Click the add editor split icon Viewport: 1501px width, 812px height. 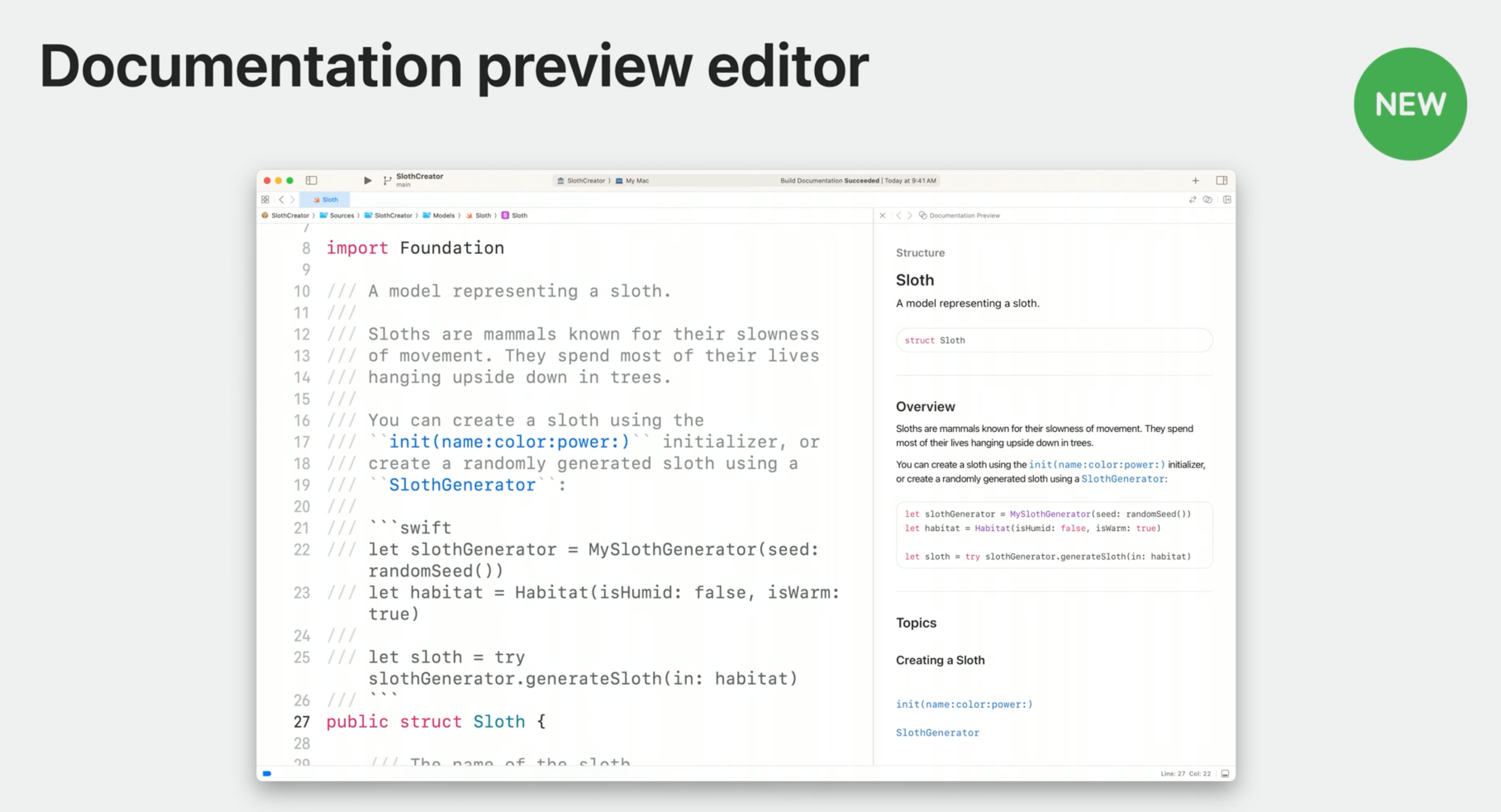[x=1227, y=200]
